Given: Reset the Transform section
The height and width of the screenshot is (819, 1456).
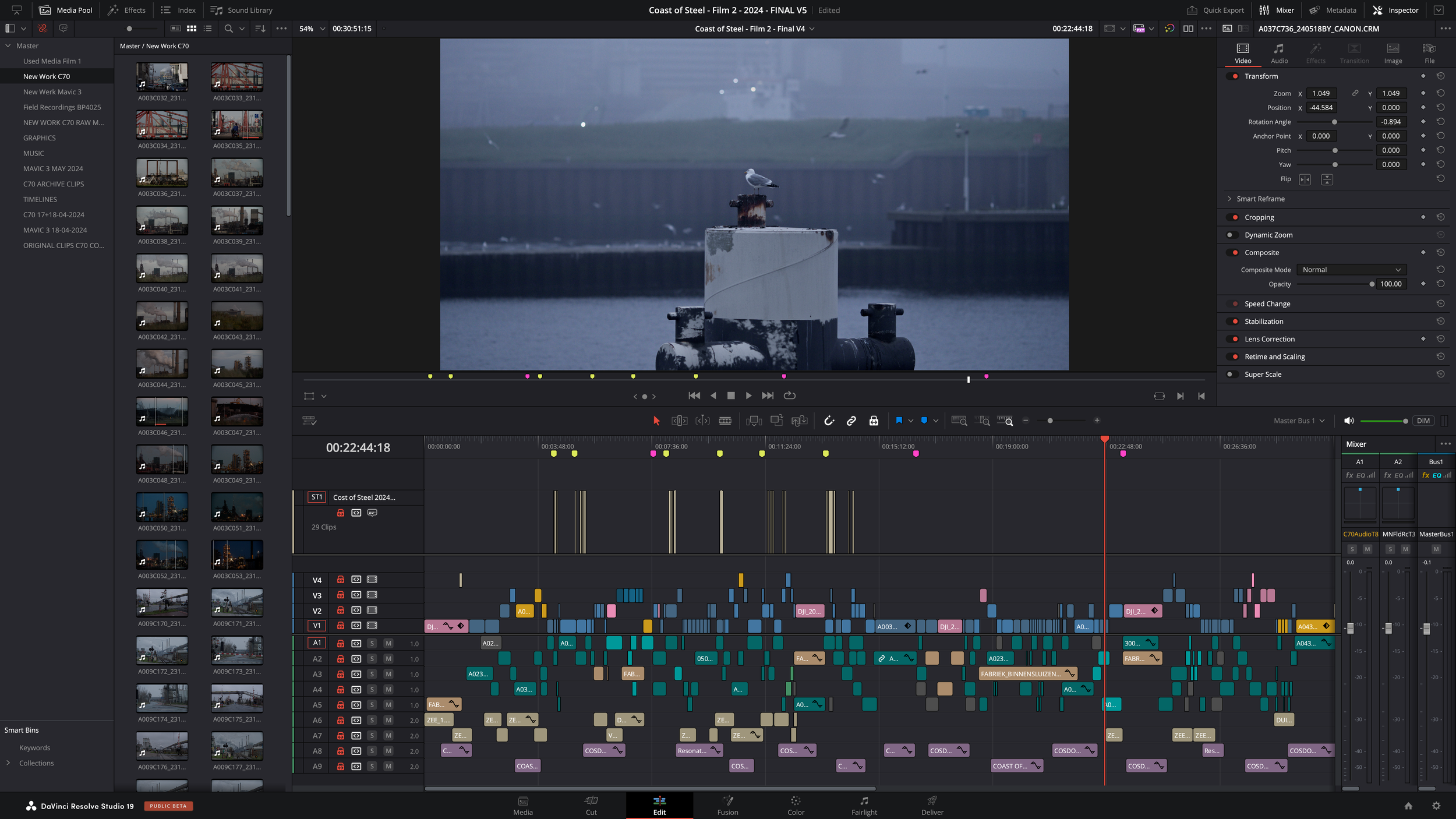Looking at the screenshot, I should coord(1440,76).
